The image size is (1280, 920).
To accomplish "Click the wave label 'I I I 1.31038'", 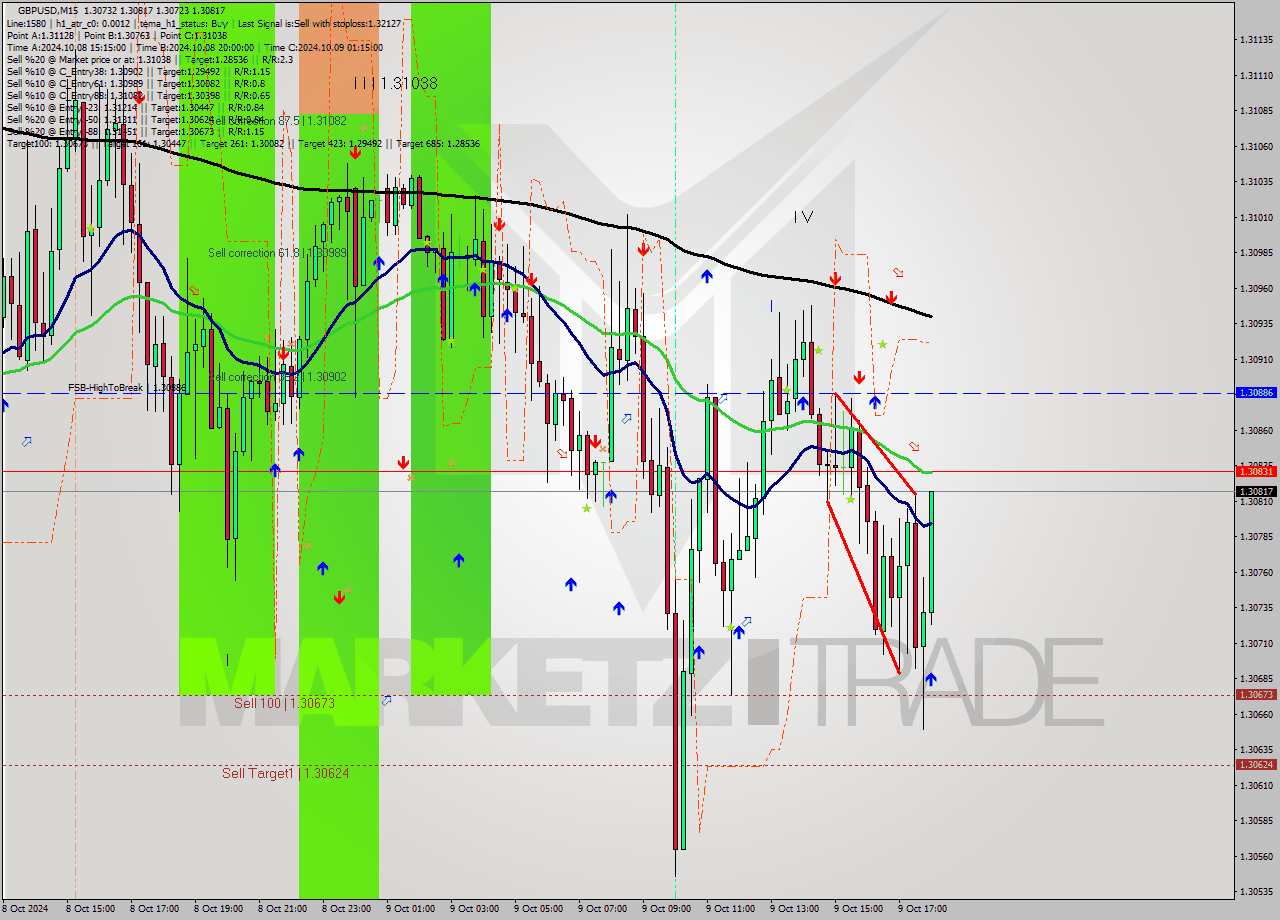I will click(x=395, y=84).
